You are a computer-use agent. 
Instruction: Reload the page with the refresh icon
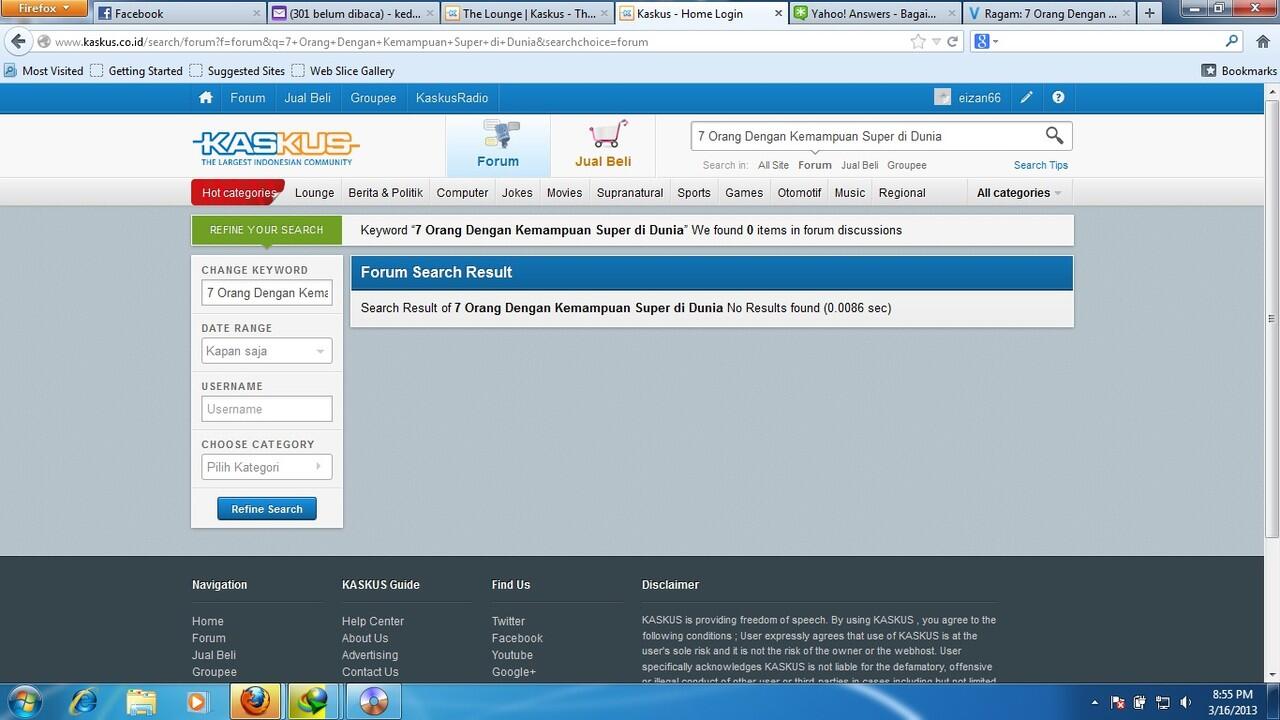click(953, 42)
